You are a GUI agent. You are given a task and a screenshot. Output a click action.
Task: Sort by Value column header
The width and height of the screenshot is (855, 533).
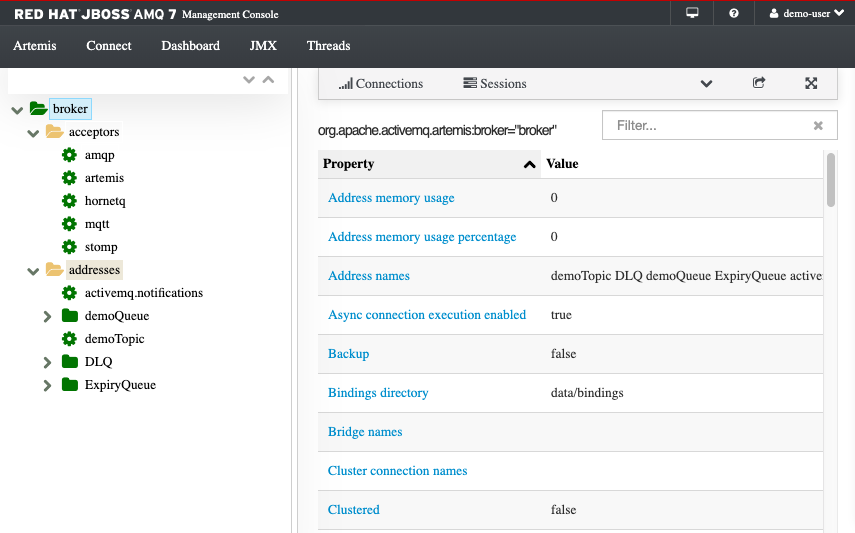coord(562,164)
